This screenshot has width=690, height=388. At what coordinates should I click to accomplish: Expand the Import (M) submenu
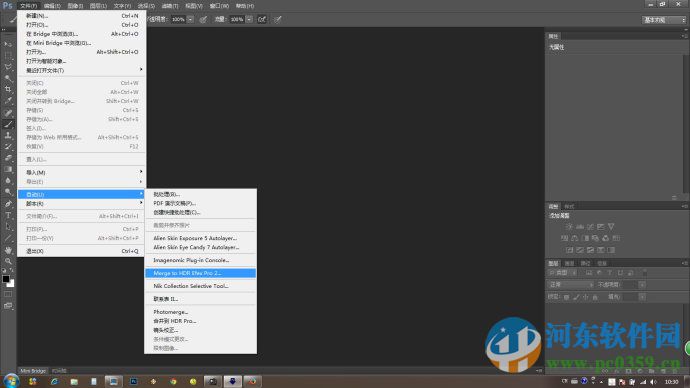click(x=81, y=172)
